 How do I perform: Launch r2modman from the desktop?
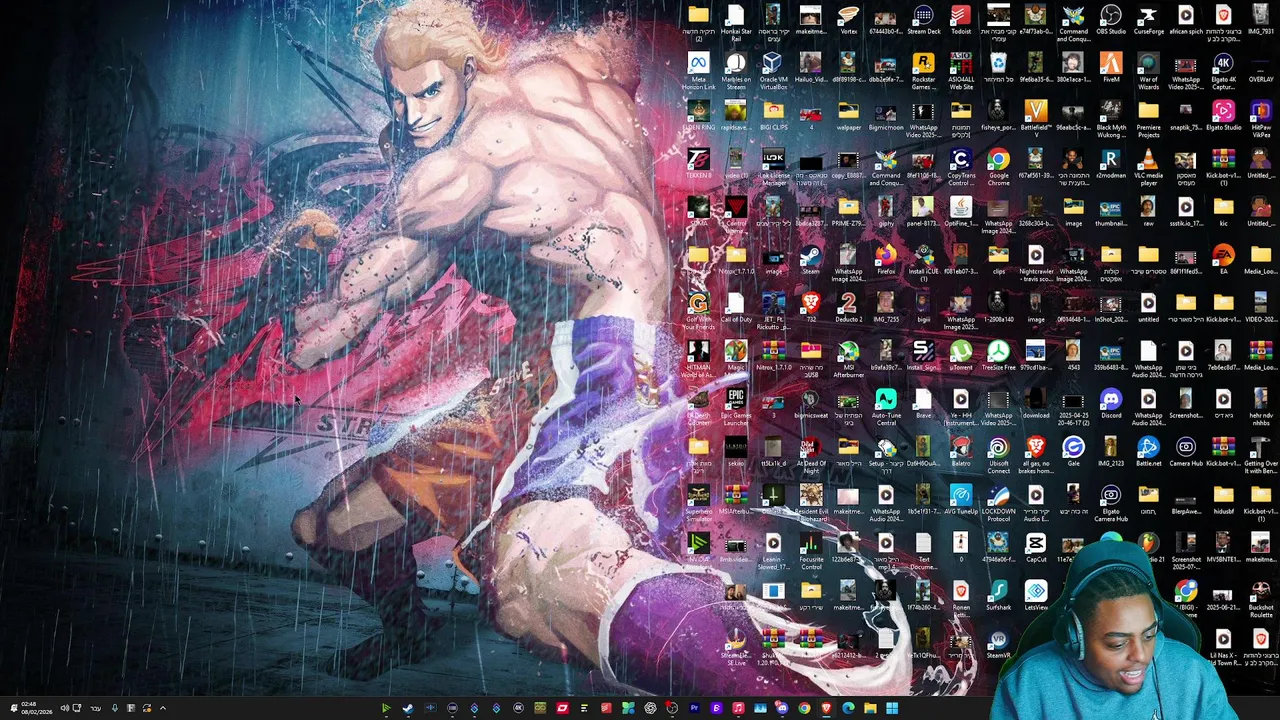click(1110, 164)
